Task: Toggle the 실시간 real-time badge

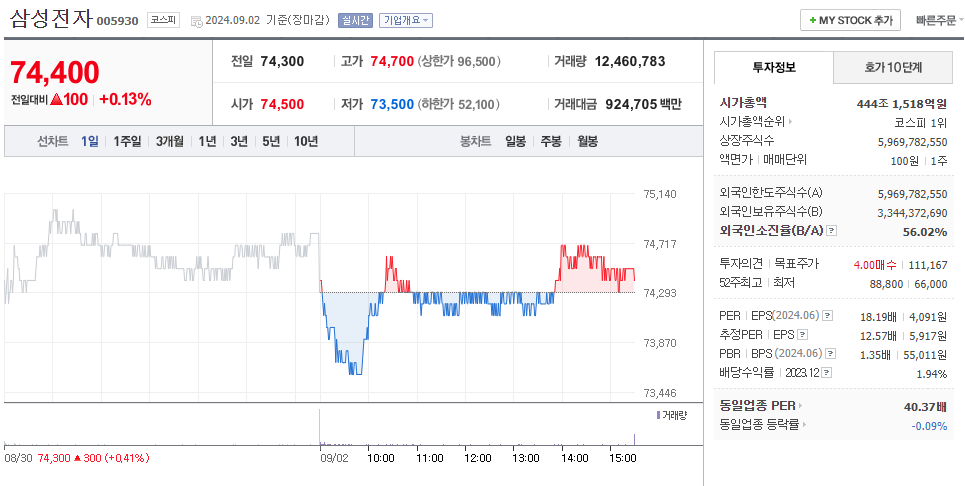Action: pos(355,20)
